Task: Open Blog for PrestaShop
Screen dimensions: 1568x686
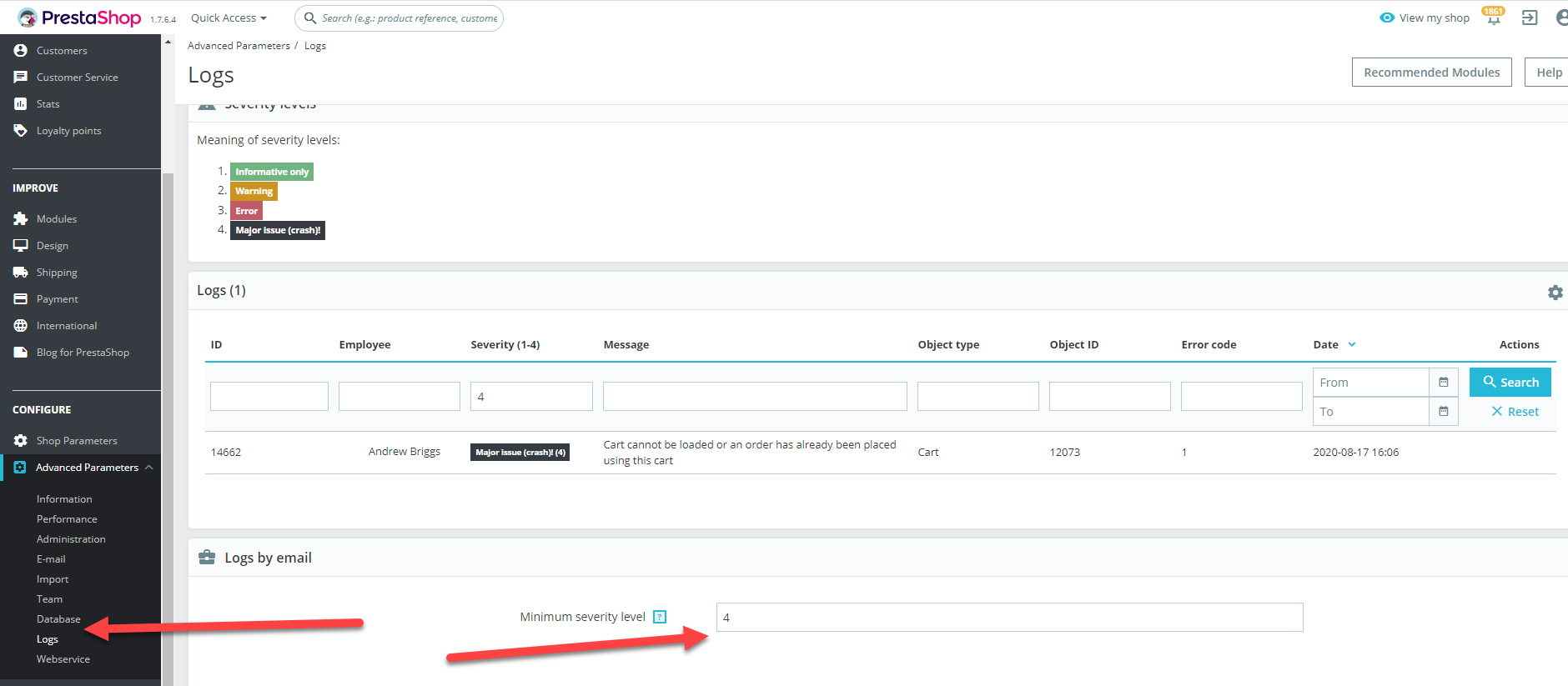Action: 83,353
